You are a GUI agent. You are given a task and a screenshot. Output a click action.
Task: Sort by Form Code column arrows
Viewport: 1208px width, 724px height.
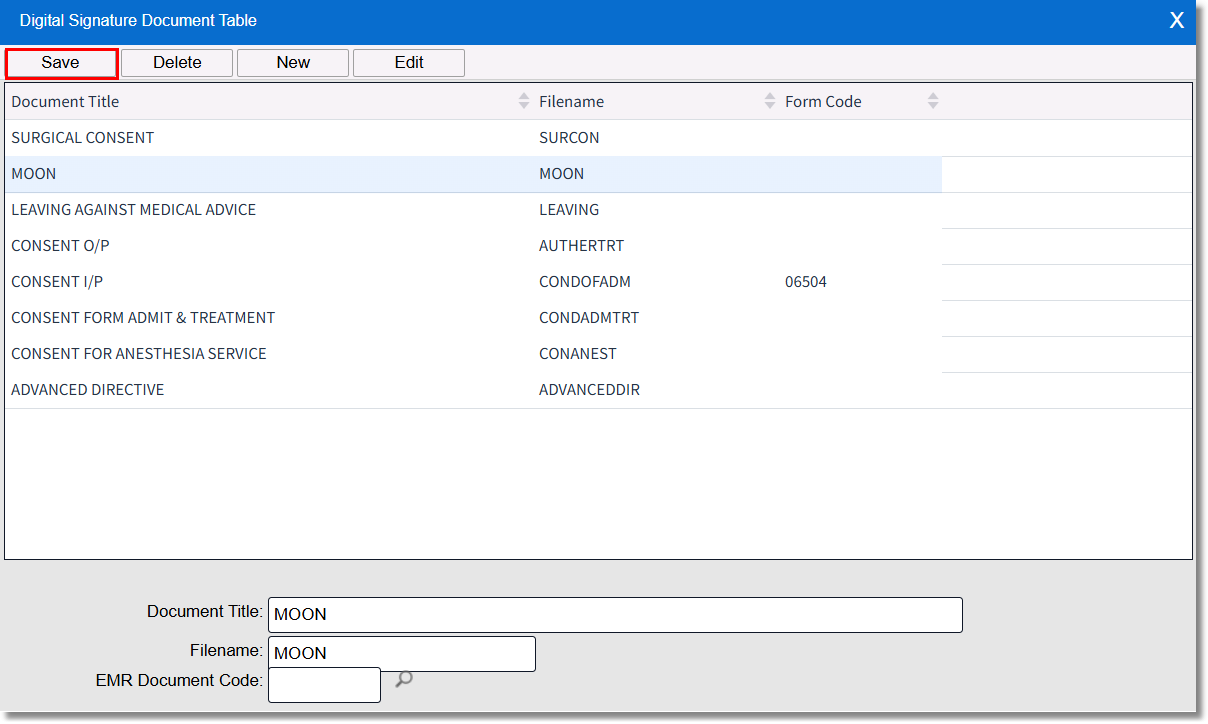[x=933, y=101]
